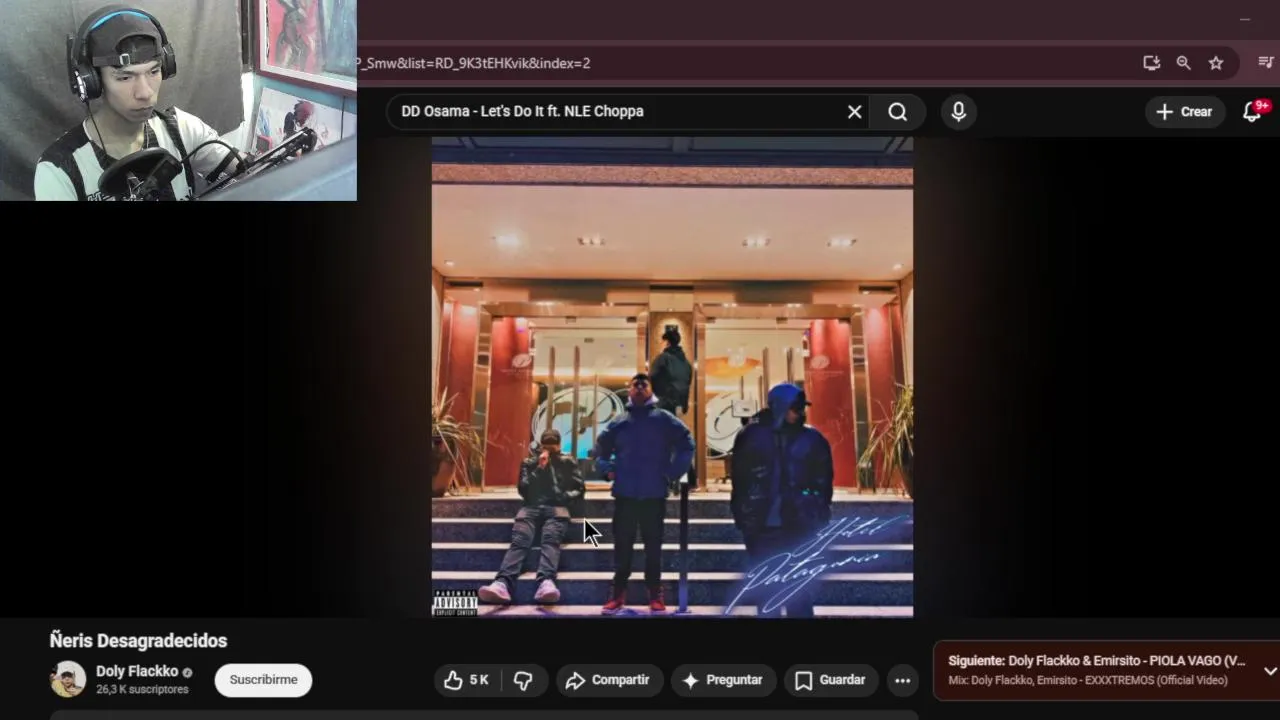1280x720 pixels.
Task: Save video with Guardar button
Action: click(x=830, y=680)
